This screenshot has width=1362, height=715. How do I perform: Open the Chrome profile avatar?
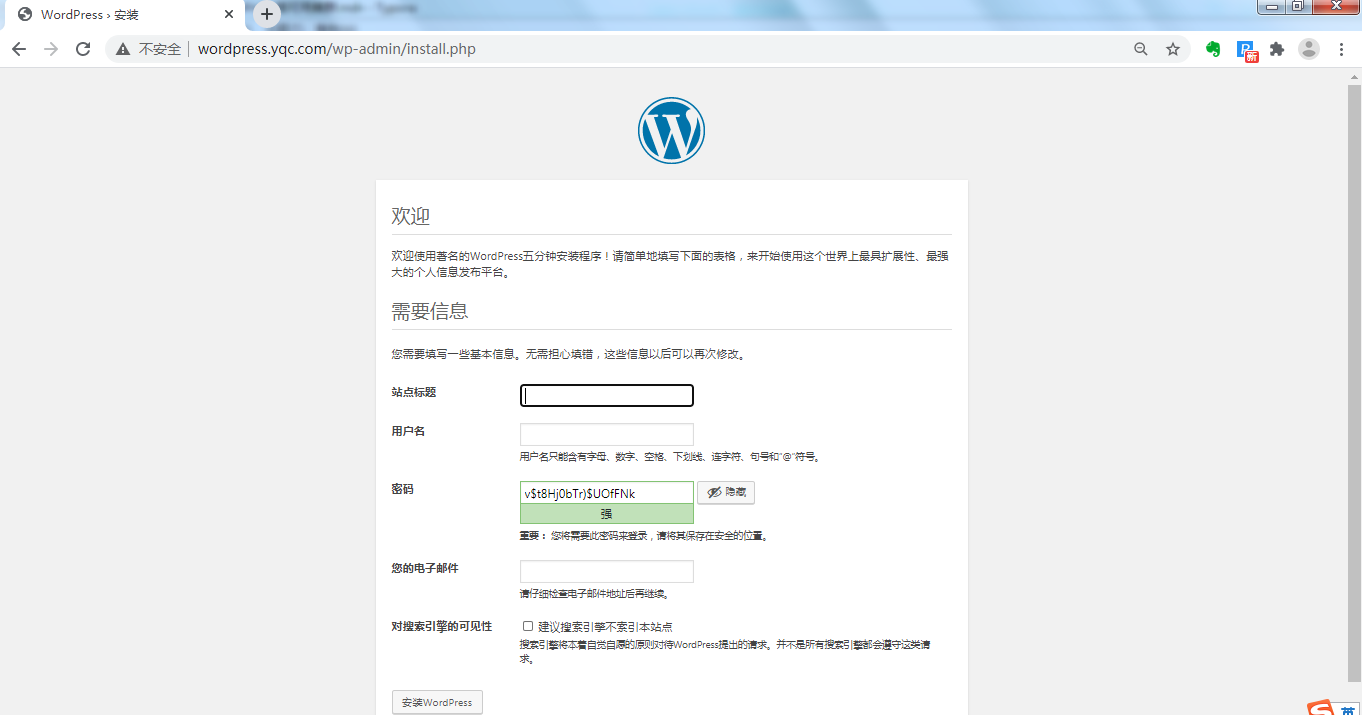[1309, 49]
